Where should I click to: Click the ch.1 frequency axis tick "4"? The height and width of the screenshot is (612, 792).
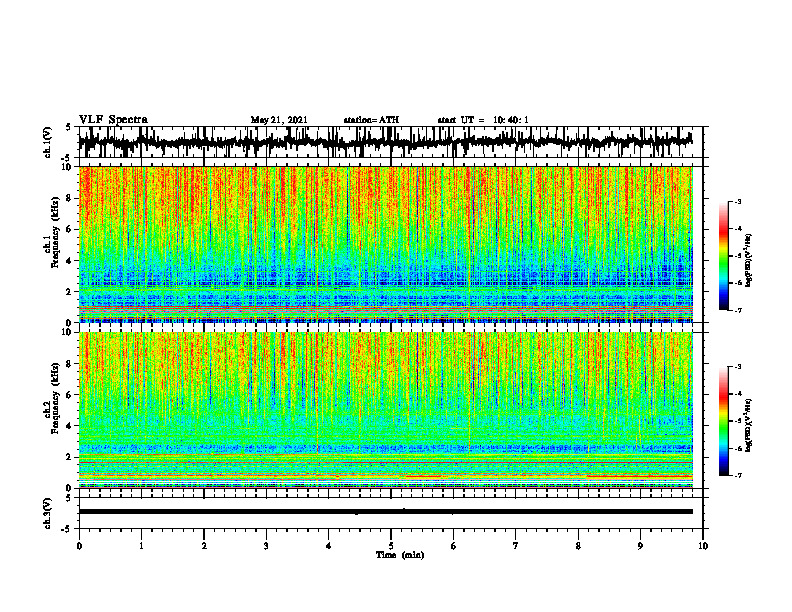70,261
